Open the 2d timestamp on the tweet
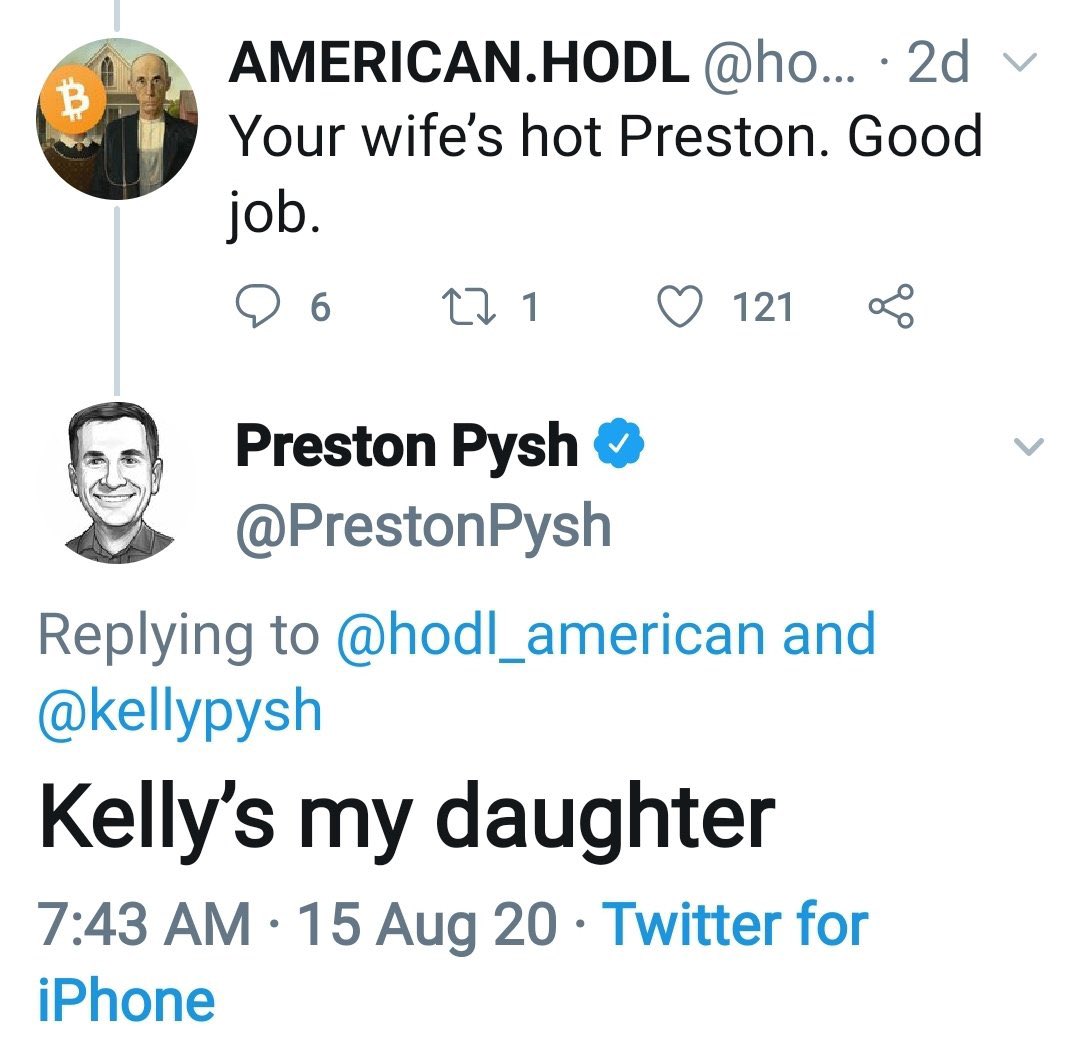This screenshot has height=1056, width=1080. 937,64
